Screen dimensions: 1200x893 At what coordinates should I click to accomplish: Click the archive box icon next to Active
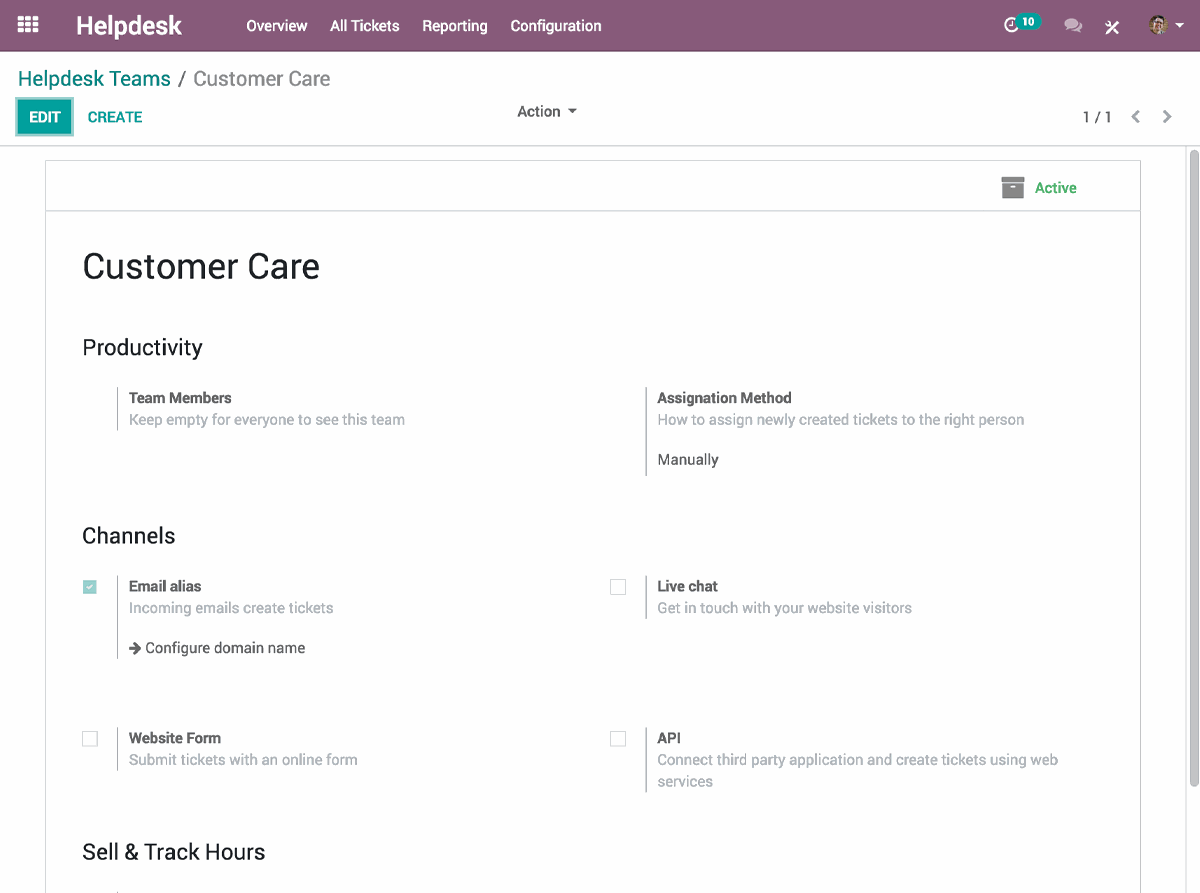(1013, 188)
